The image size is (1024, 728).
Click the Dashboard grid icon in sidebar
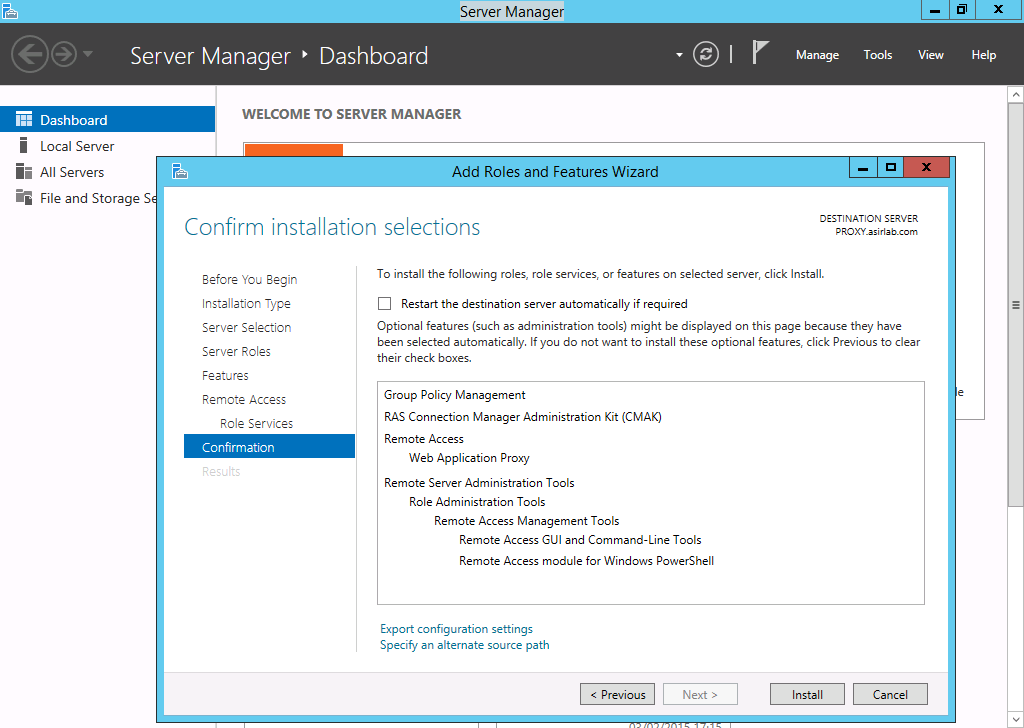point(24,119)
